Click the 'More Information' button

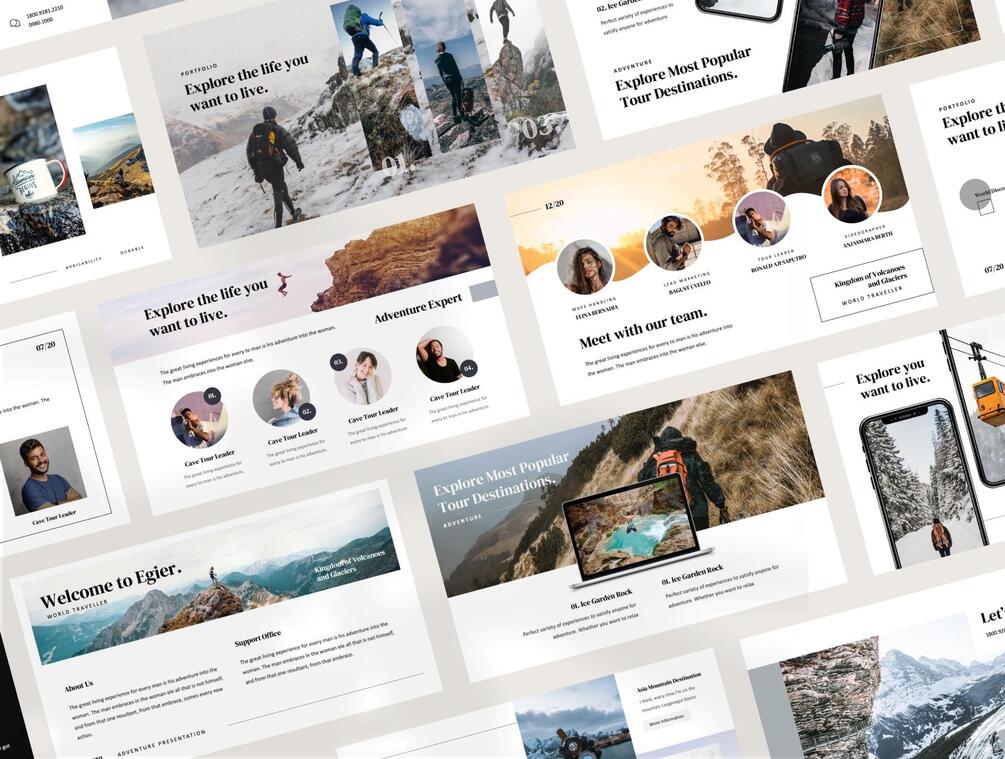click(x=667, y=721)
